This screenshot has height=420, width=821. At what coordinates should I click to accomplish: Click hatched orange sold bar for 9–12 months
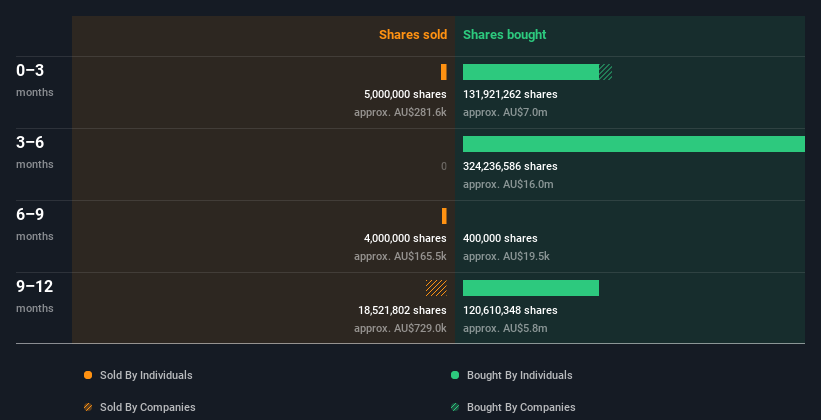click(x=436, y=288)
